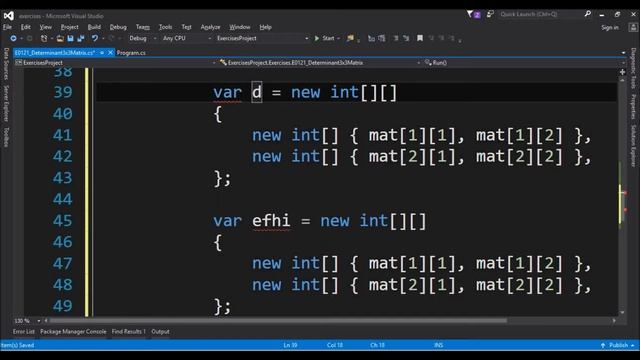This screenshot has height=360, width=640.
Task: Click the Publish button in status bar
Action: [x=618, y=345]
